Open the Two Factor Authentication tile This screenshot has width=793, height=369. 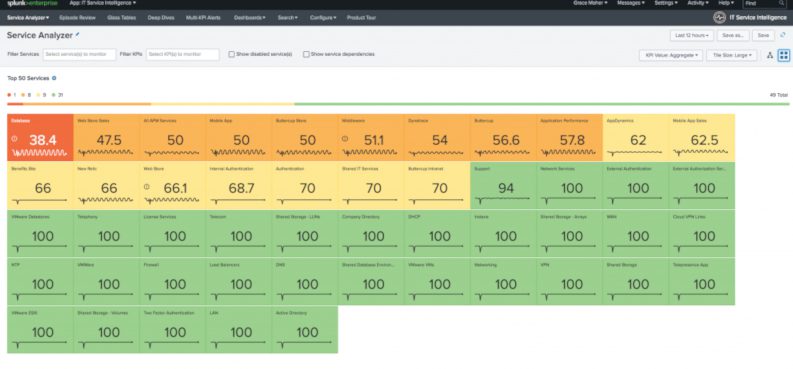pos(172,330)
